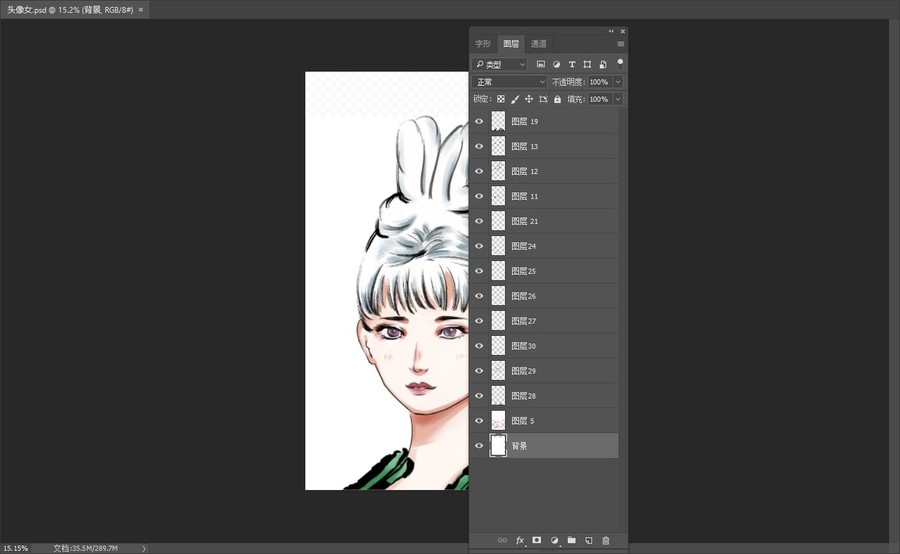Image resolution: width=900 pixels, height=554 pixels.
Task: Click thumbnail of 背景 layer
Action: [x=498, y=445]
